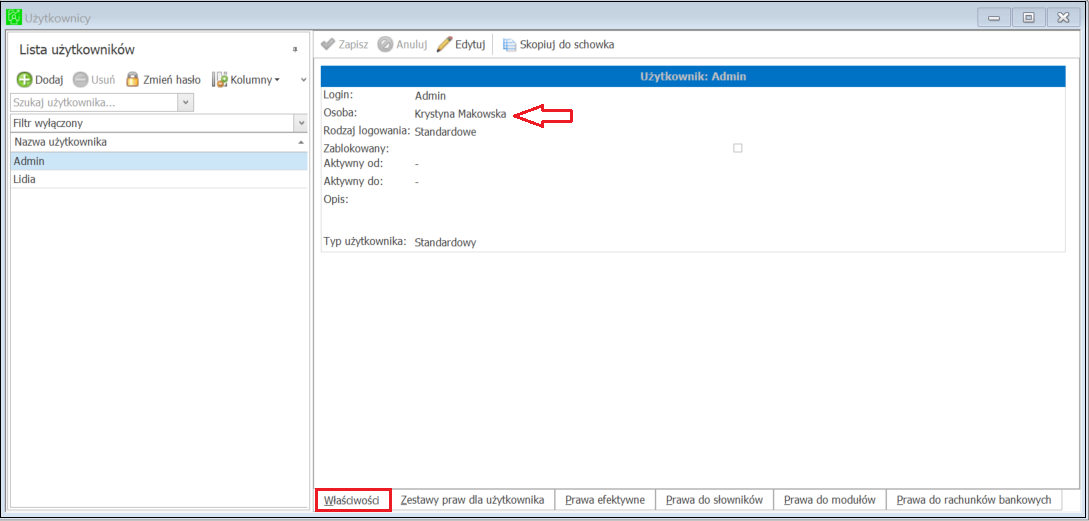The width and height of the screenshot is (1089, 521).
Task: Click the green Dodaj plus icon
Action: tap(24, 80)
